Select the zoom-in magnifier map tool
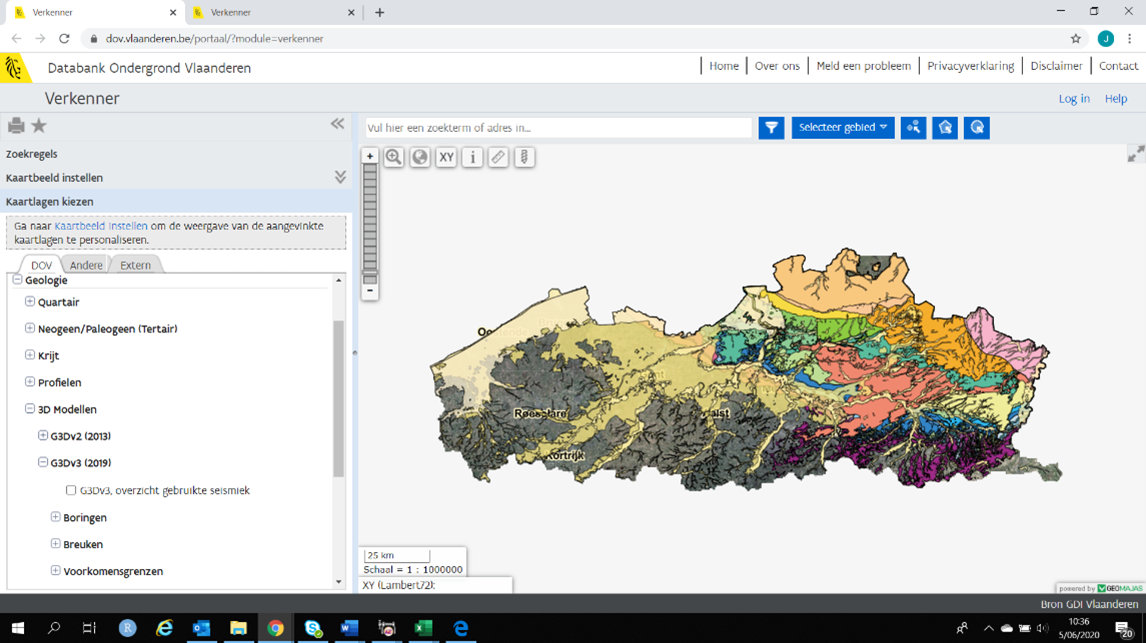 (394, 157)
